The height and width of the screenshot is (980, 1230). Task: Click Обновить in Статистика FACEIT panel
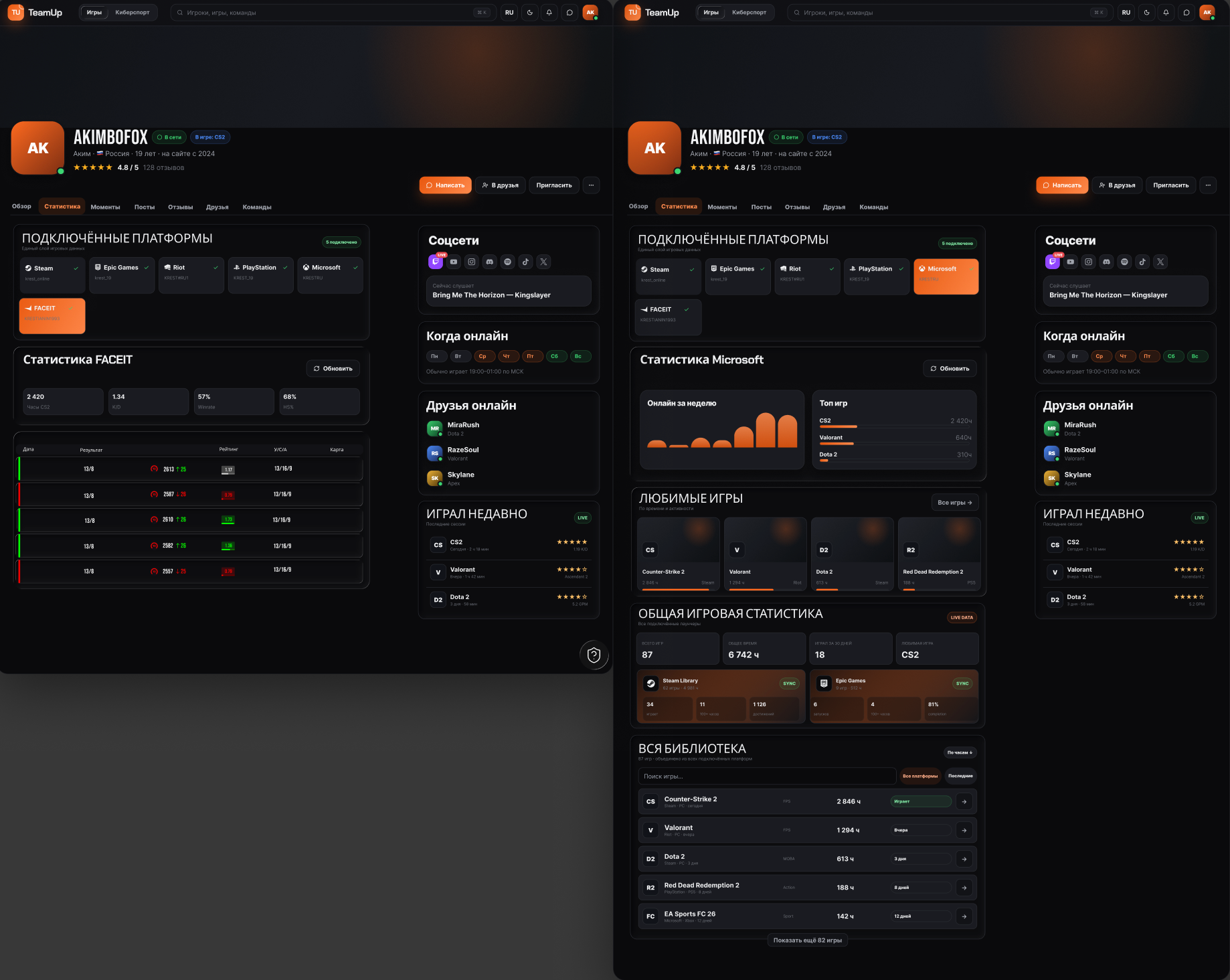(333, 368)
